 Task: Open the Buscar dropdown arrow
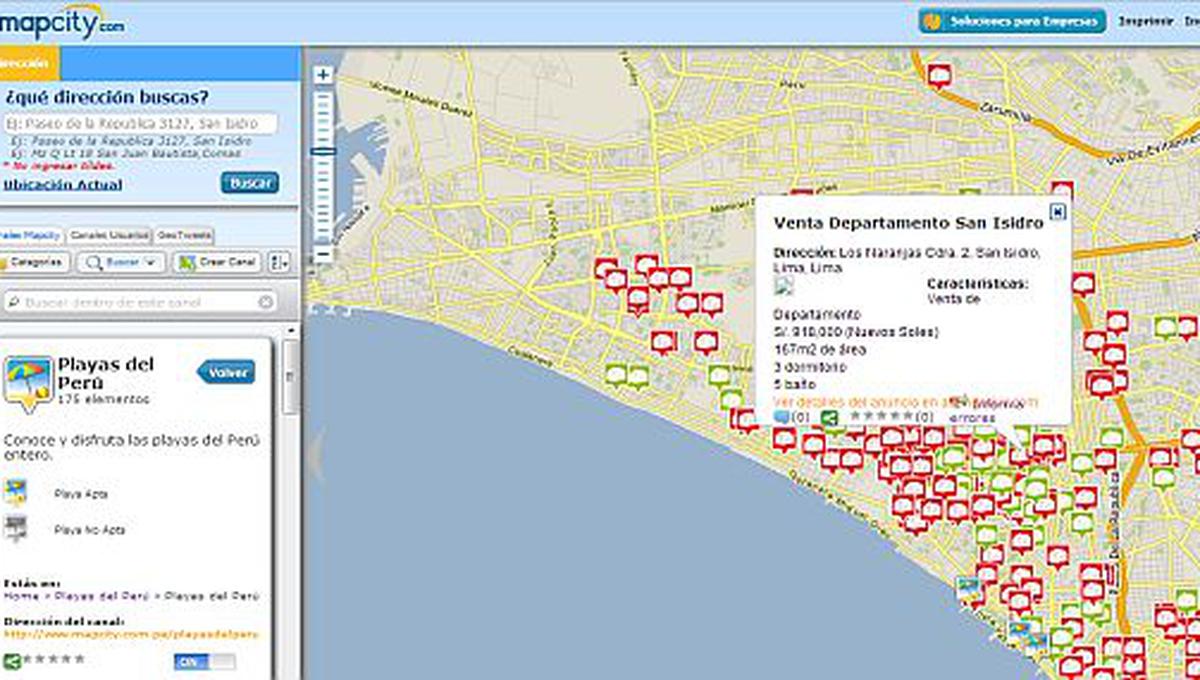150,263
